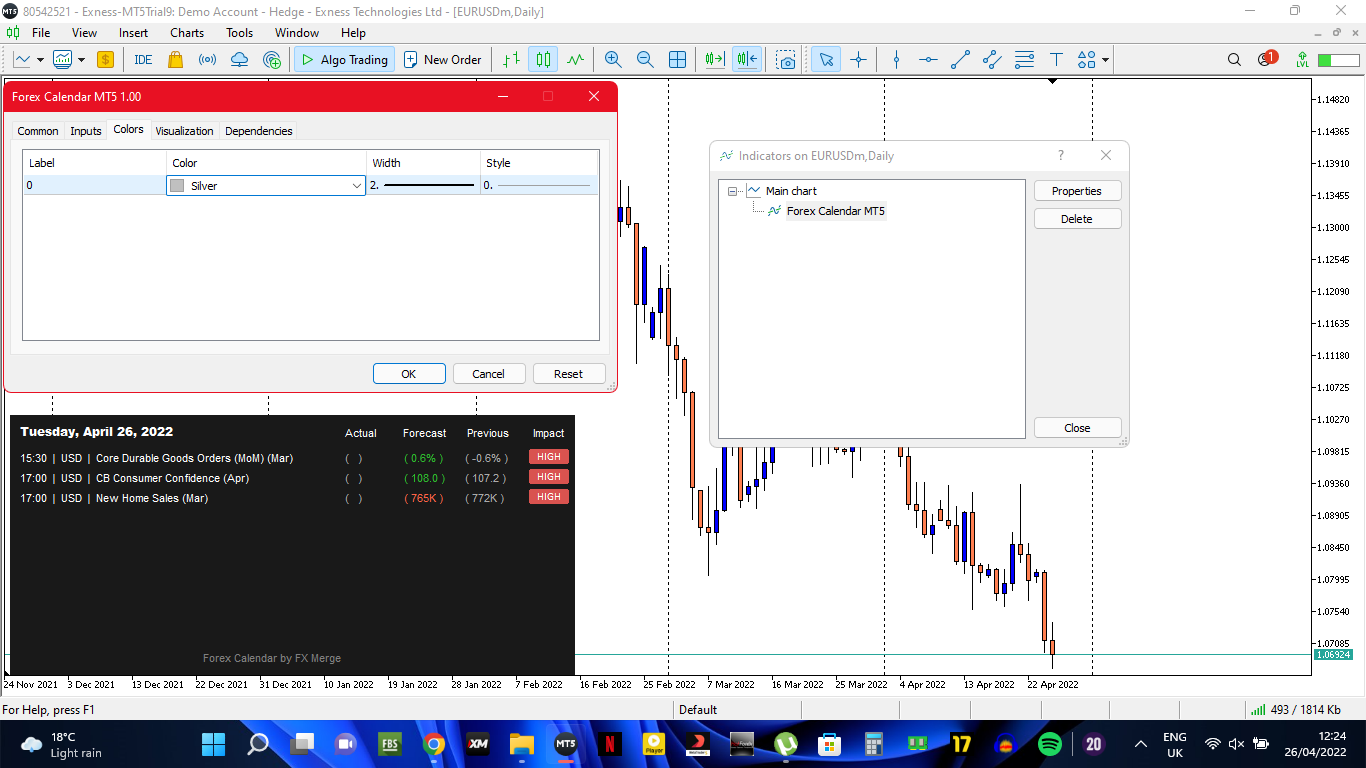Screen dimensions: 1366x768
Task: Click the line Width cell
Action: pos(423,185)
